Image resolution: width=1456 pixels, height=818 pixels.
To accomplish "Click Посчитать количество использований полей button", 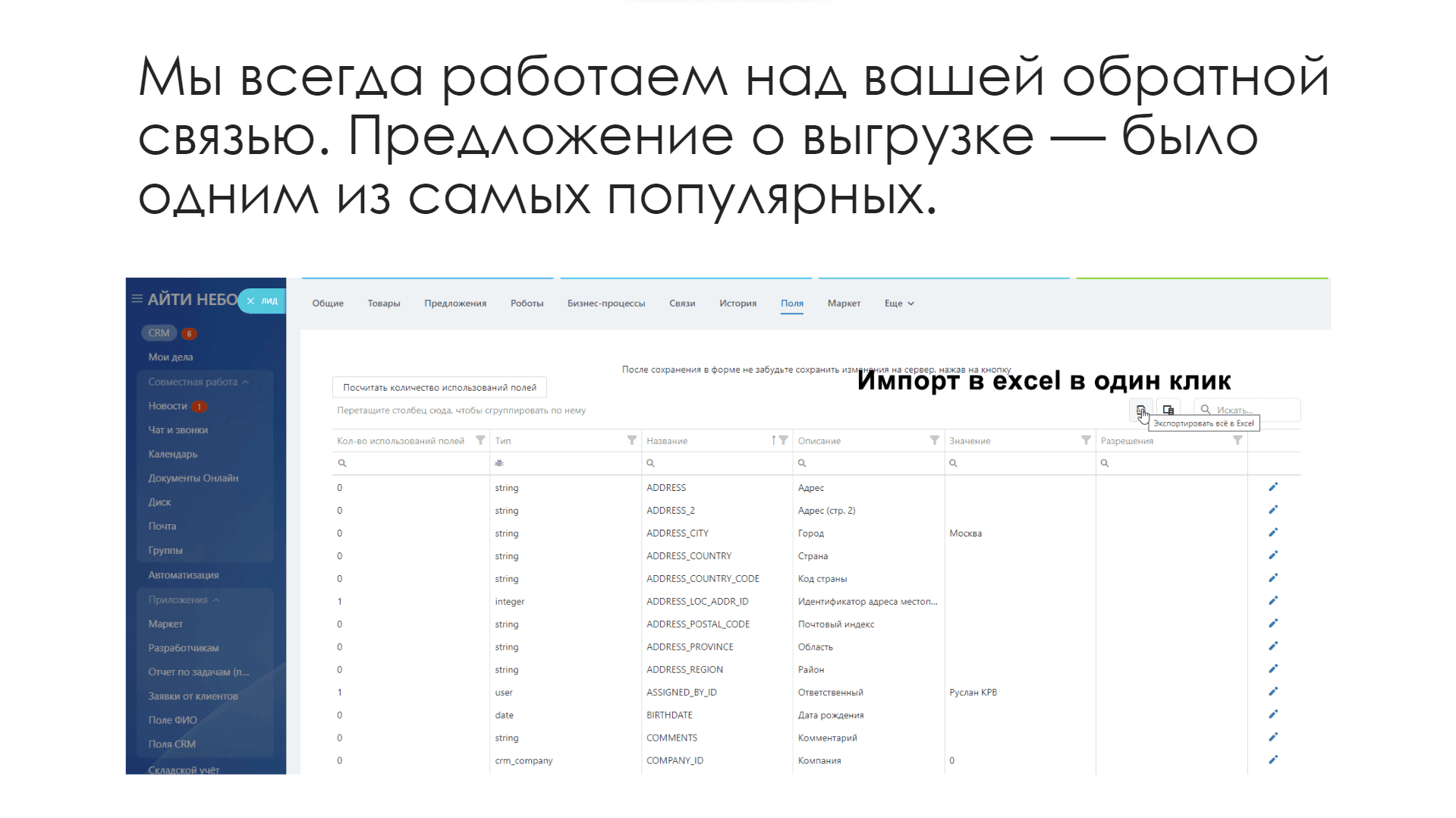I will 439,387.
